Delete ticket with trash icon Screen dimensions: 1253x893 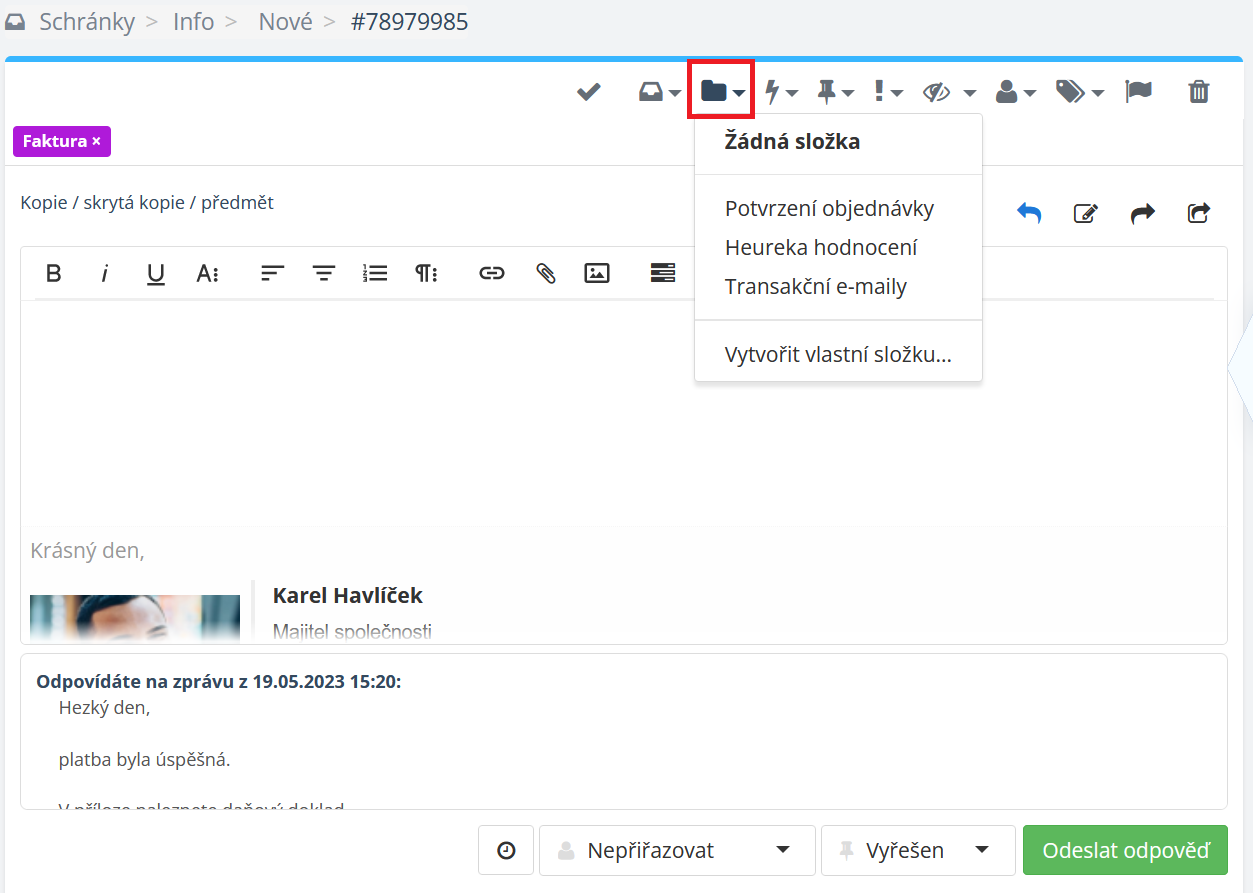(1198, 92)
